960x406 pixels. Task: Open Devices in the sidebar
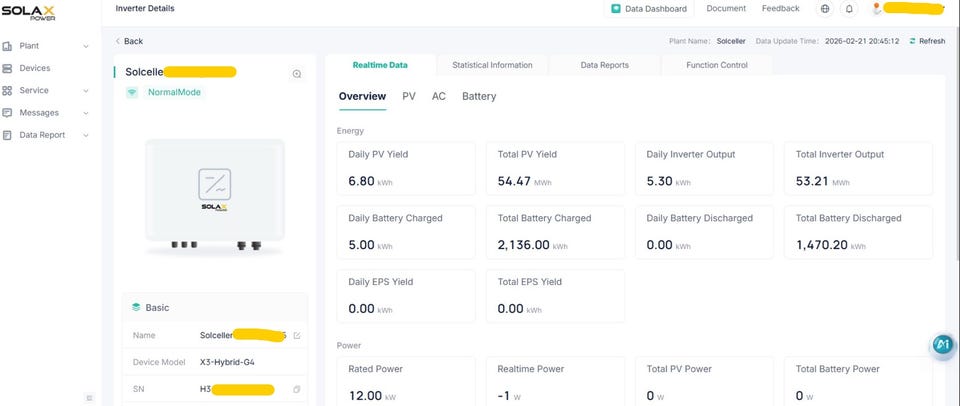[x=35, y=68]
